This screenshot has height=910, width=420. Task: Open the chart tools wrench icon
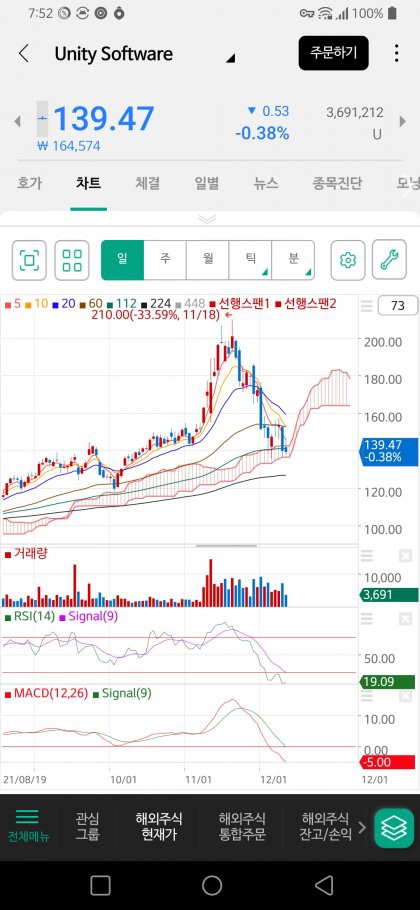pyautogui.click(x=389, y=260)
